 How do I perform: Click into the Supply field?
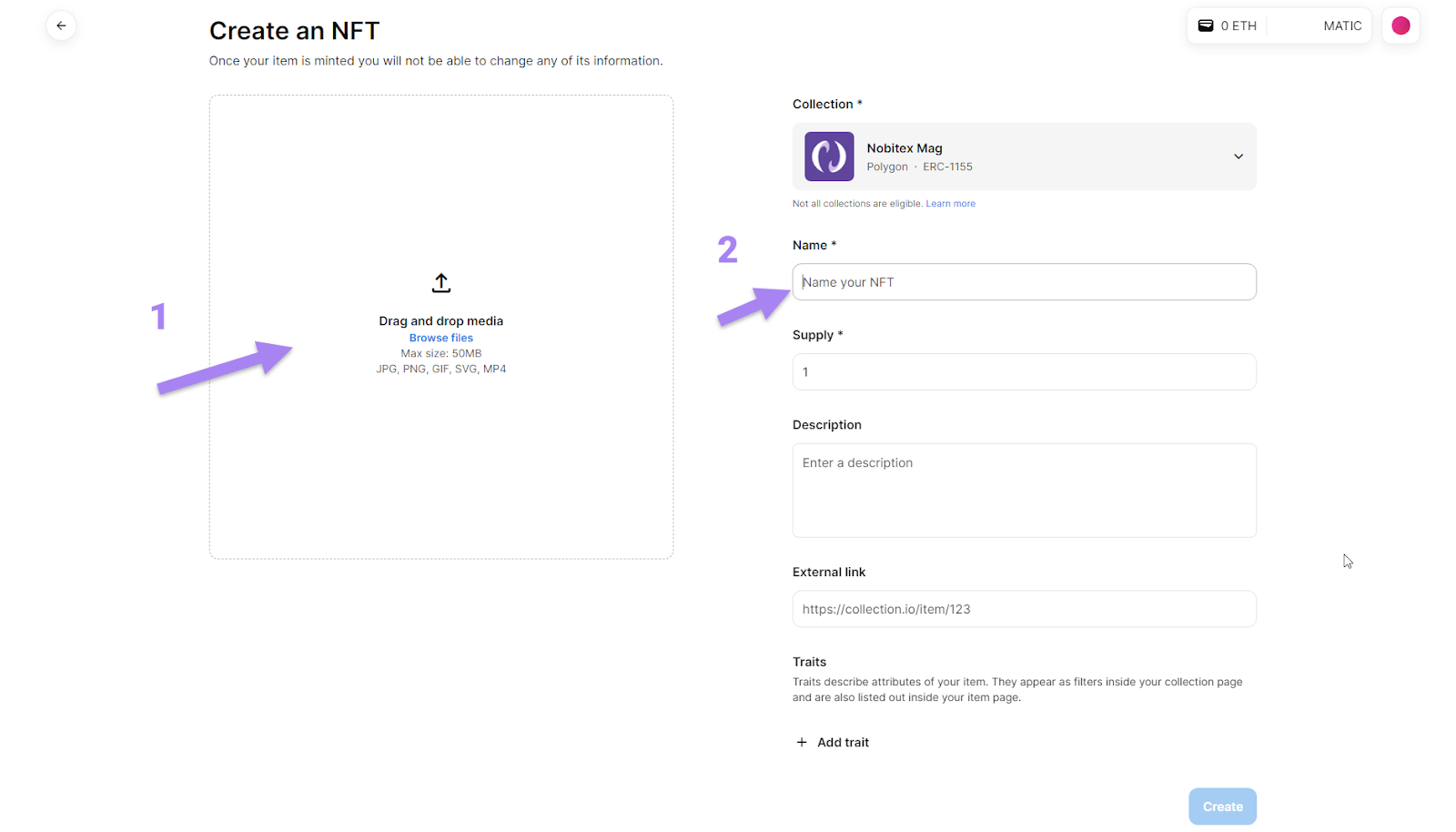1024,372
